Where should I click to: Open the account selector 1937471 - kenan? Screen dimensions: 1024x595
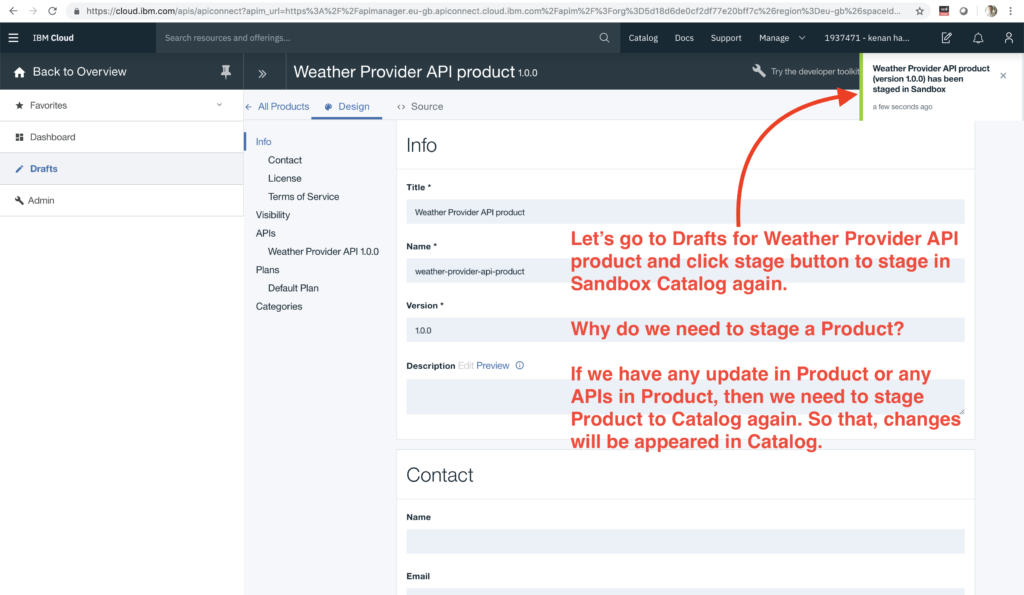867,38
